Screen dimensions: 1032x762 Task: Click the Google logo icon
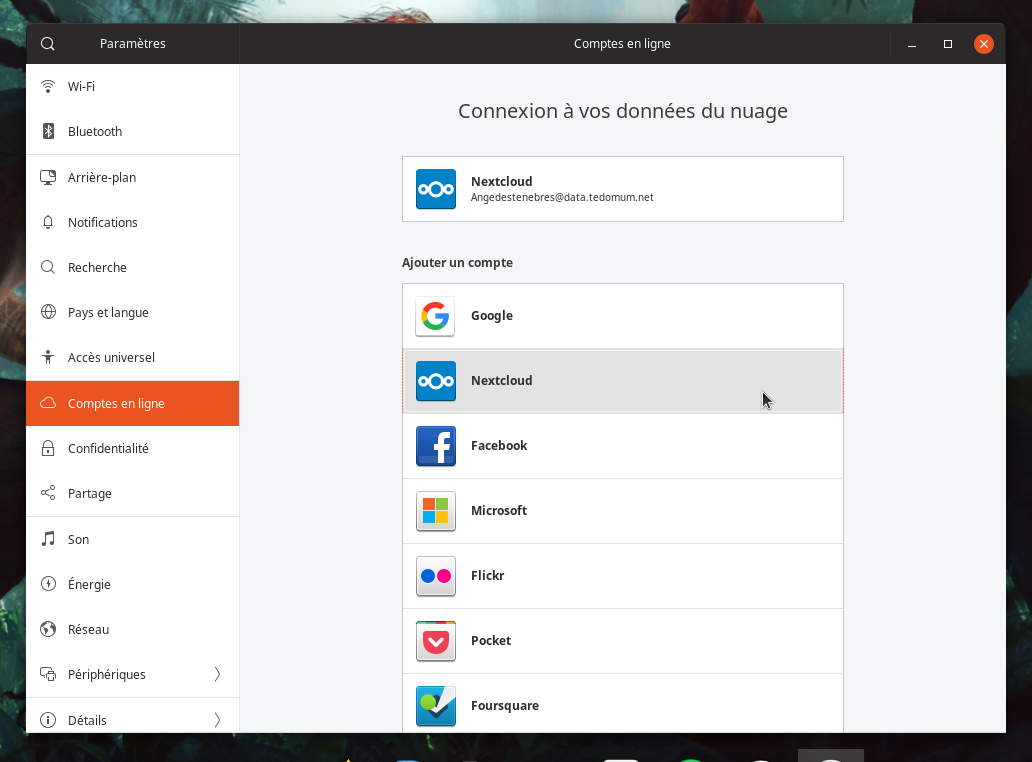coord(435,316)
